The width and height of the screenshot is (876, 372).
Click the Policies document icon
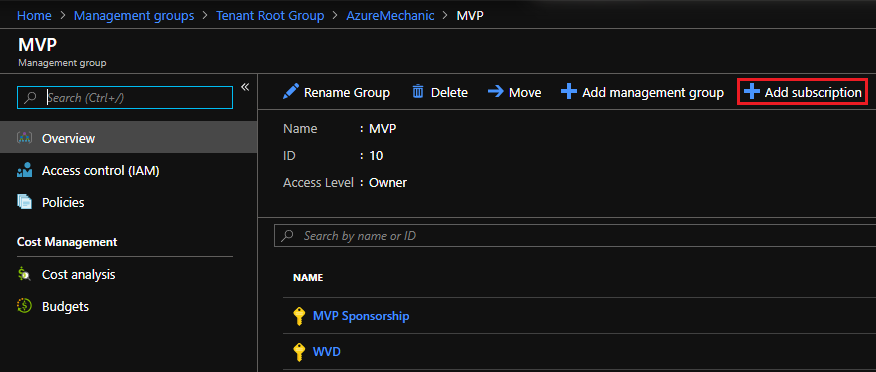pyautogui.click(x=25, y=202)
